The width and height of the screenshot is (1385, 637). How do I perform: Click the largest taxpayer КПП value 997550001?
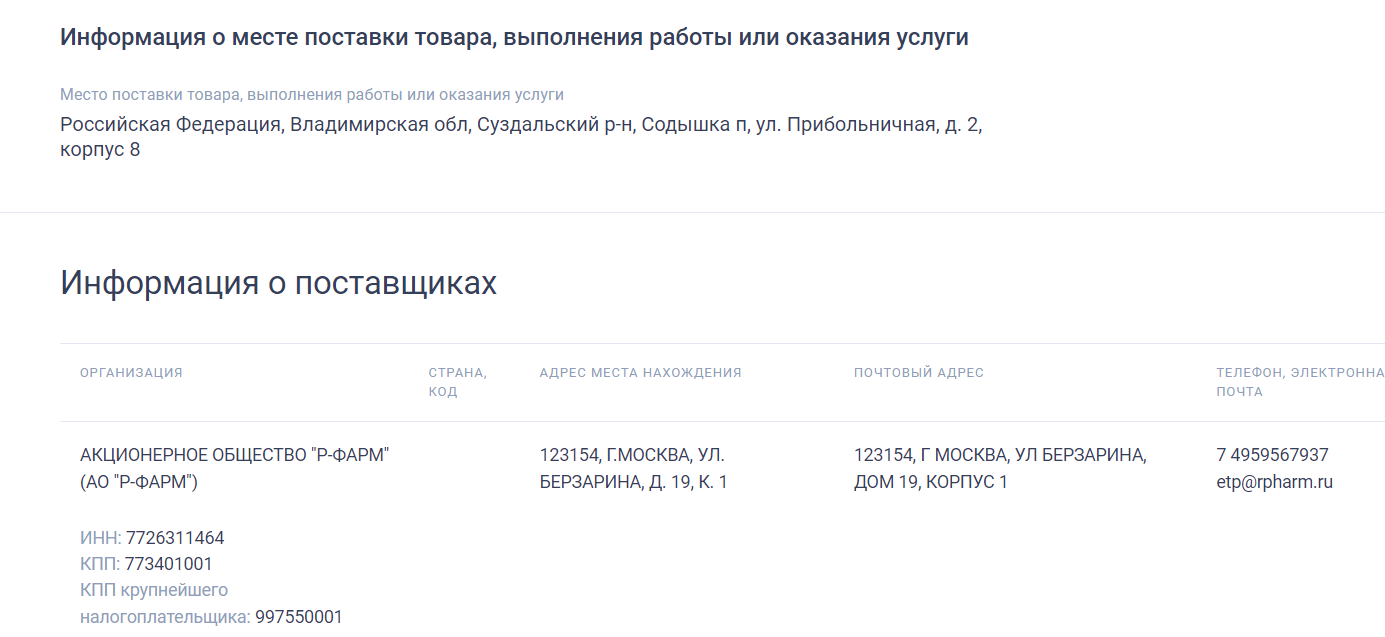pos(298,617)
